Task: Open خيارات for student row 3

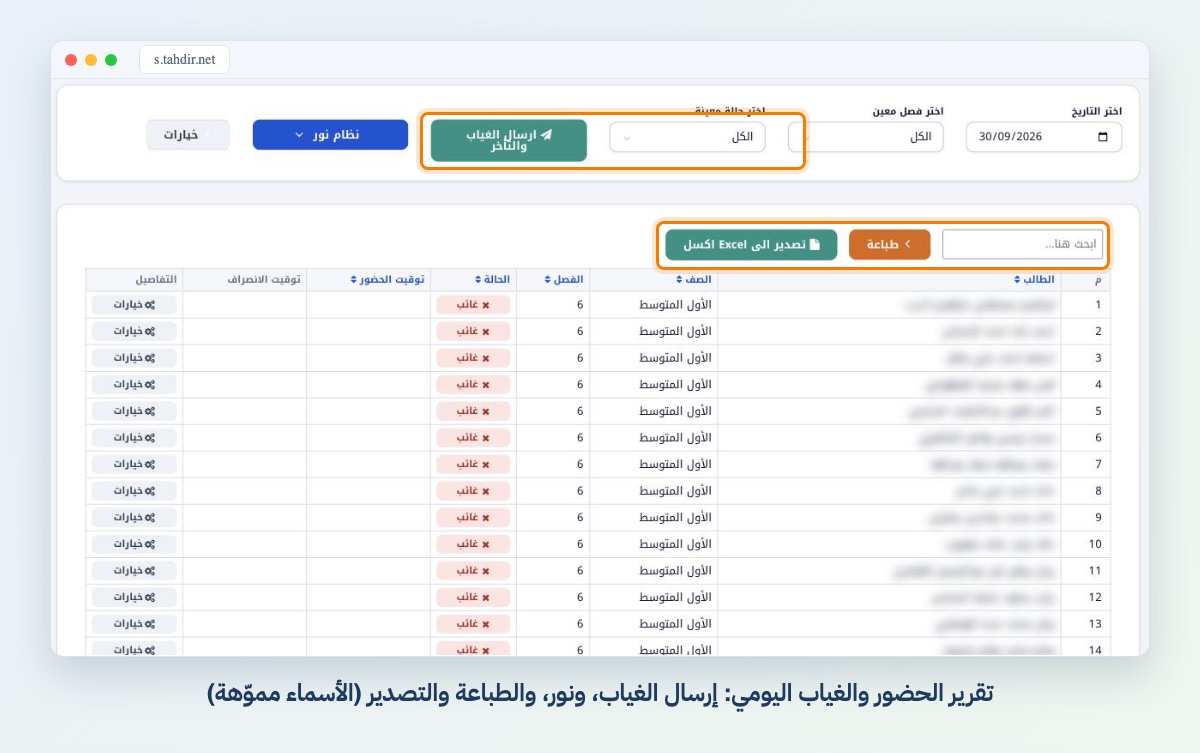Action: [134, 357]
